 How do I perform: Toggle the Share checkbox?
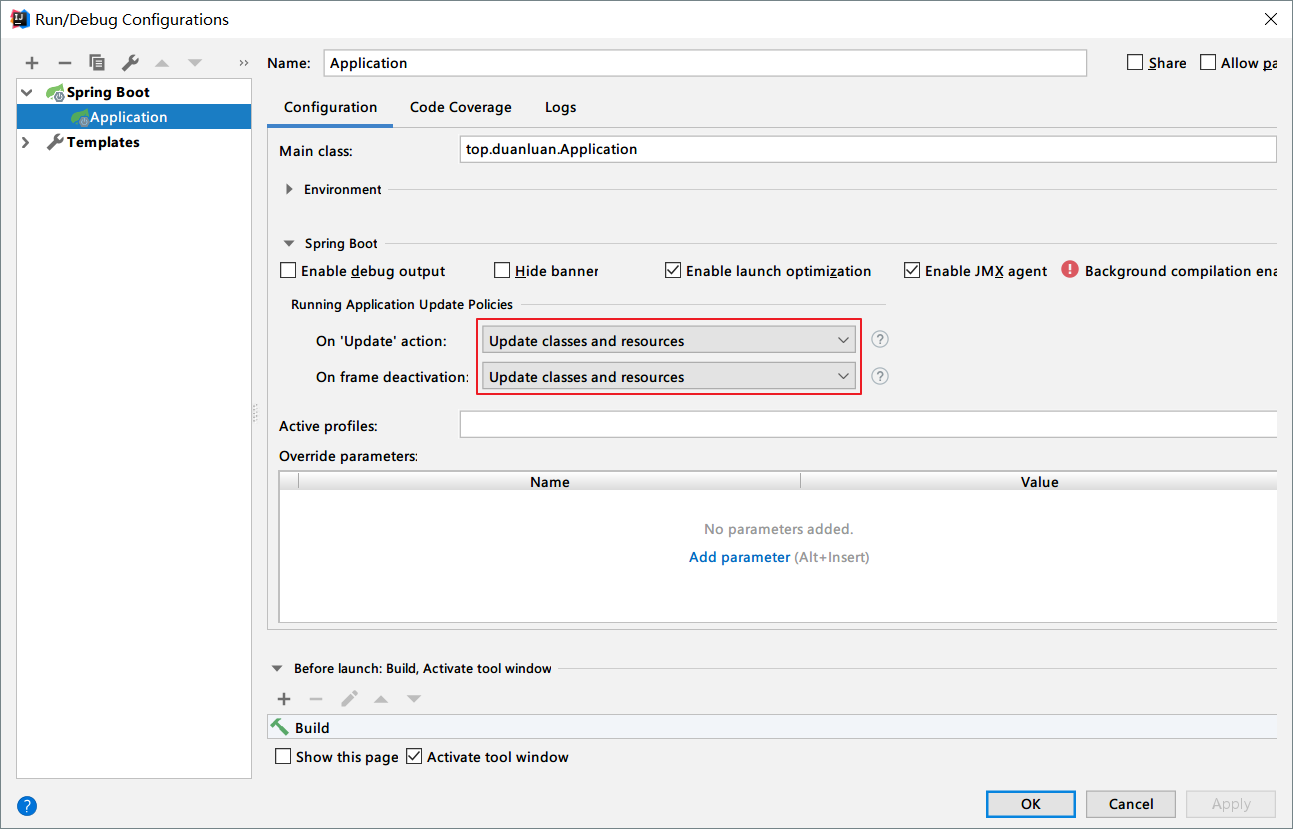pos(1135,62)
